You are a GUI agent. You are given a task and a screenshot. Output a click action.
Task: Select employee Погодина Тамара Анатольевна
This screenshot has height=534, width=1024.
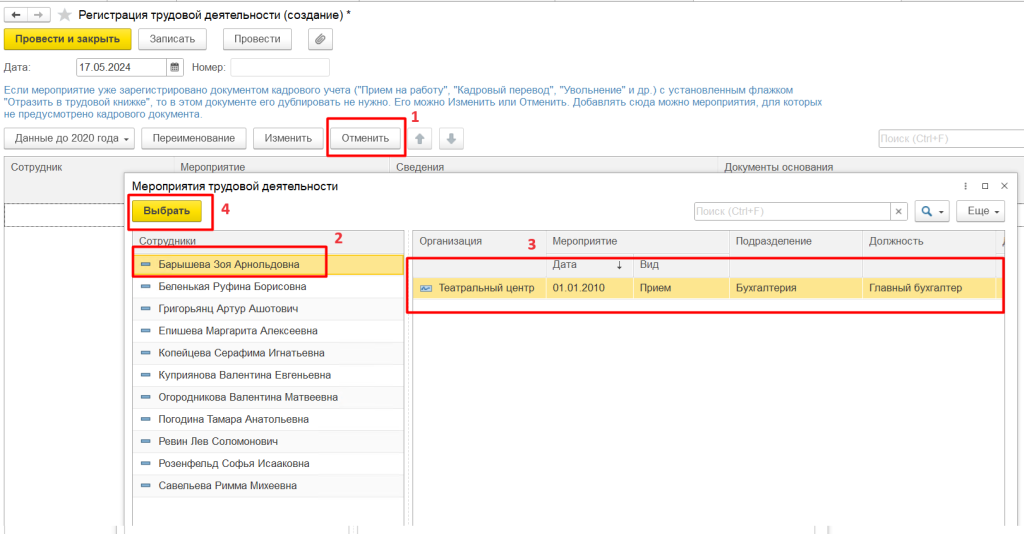268,420
